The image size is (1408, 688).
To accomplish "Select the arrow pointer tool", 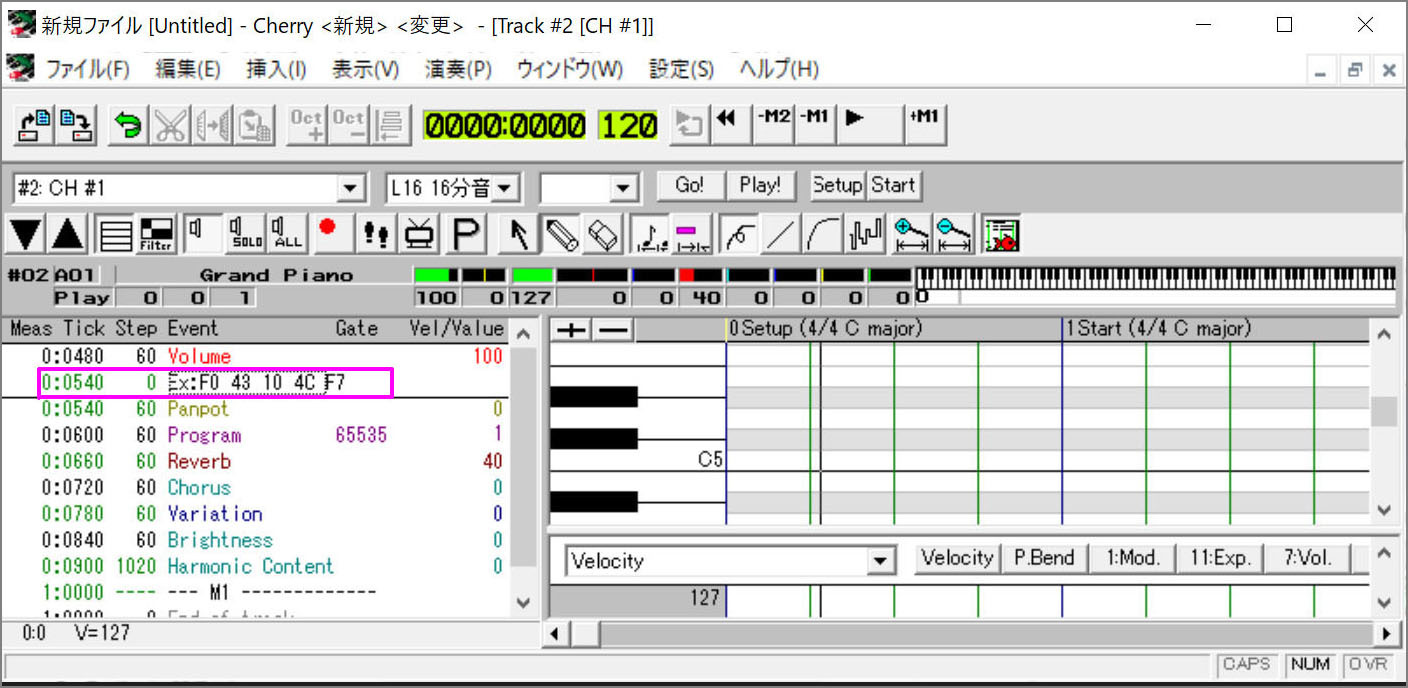I will click(x=519, y=234).
